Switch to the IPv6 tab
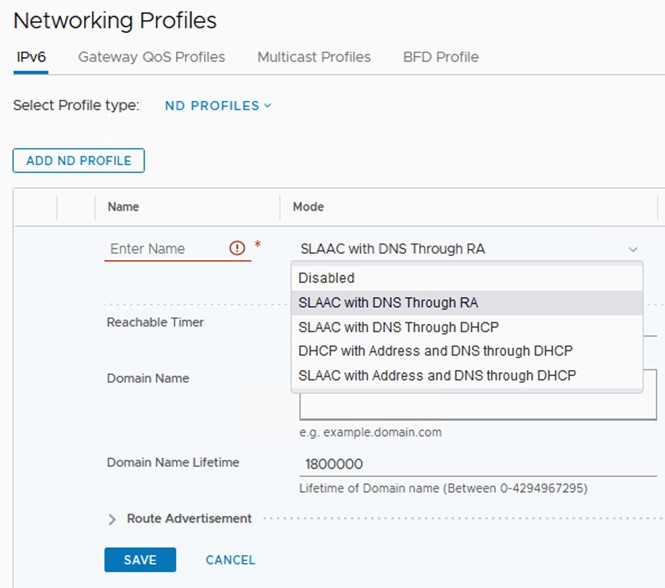This screenshot has height=588, width=665. (x=32, y=57)
